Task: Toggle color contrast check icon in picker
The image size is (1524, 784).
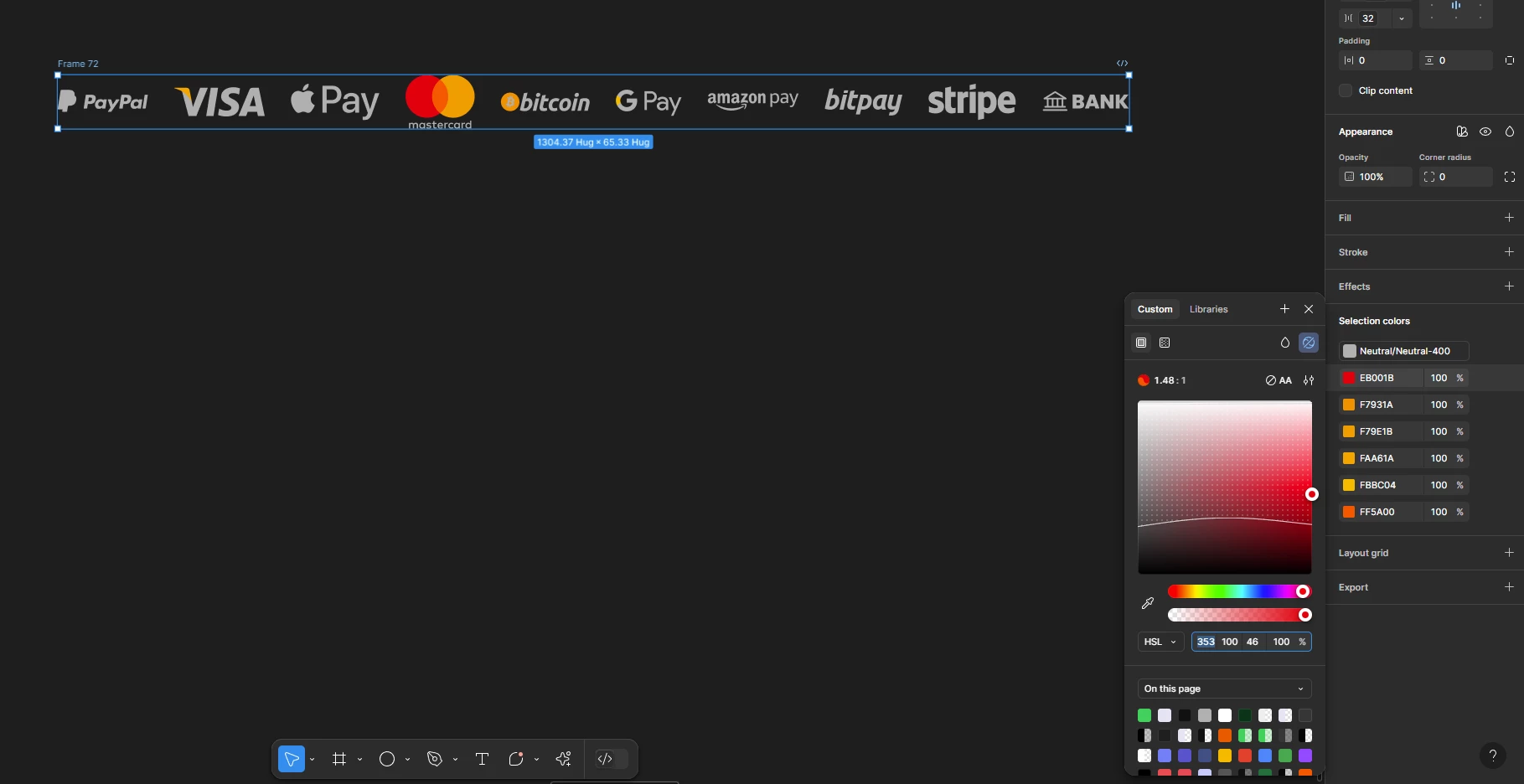Action: tap(1309, 343)
